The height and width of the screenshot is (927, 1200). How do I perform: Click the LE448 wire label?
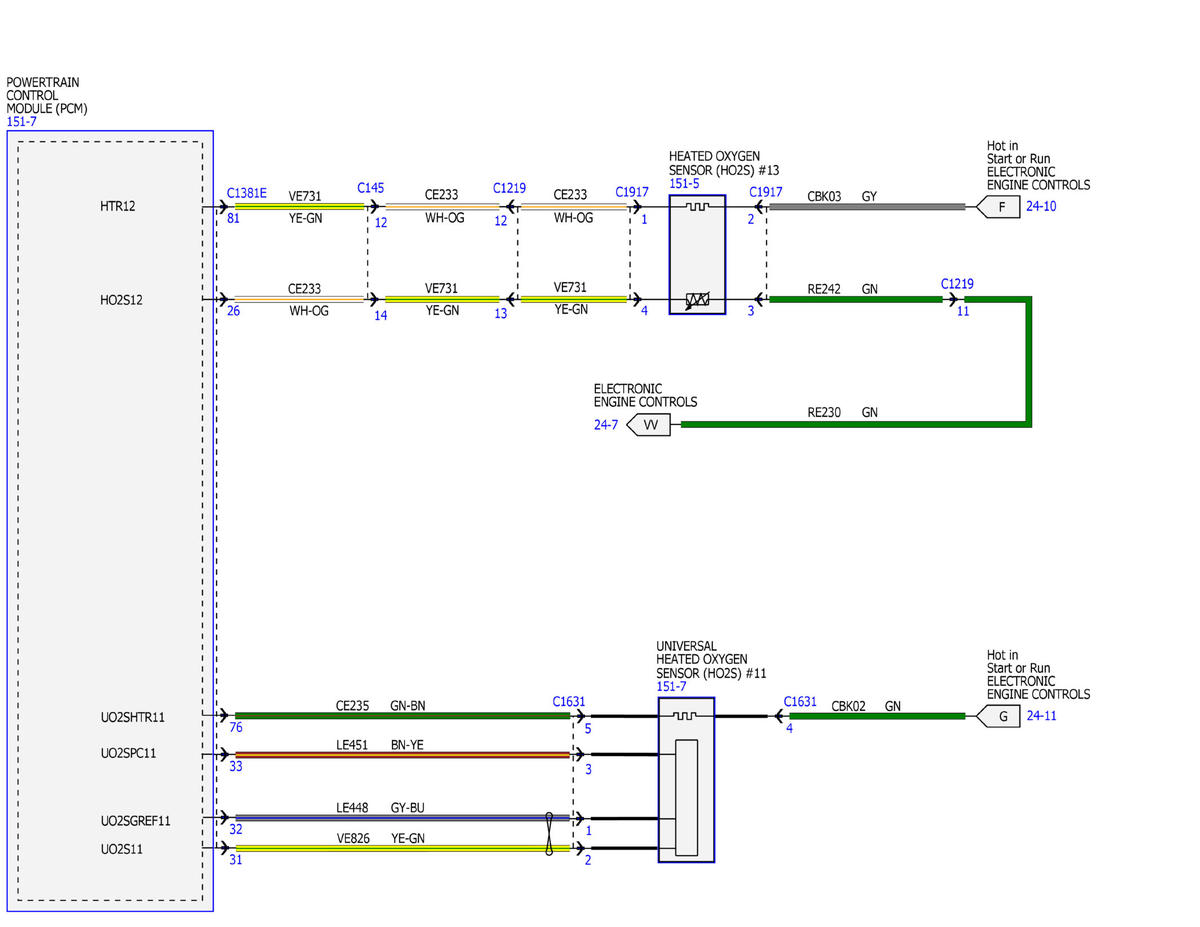352,807
